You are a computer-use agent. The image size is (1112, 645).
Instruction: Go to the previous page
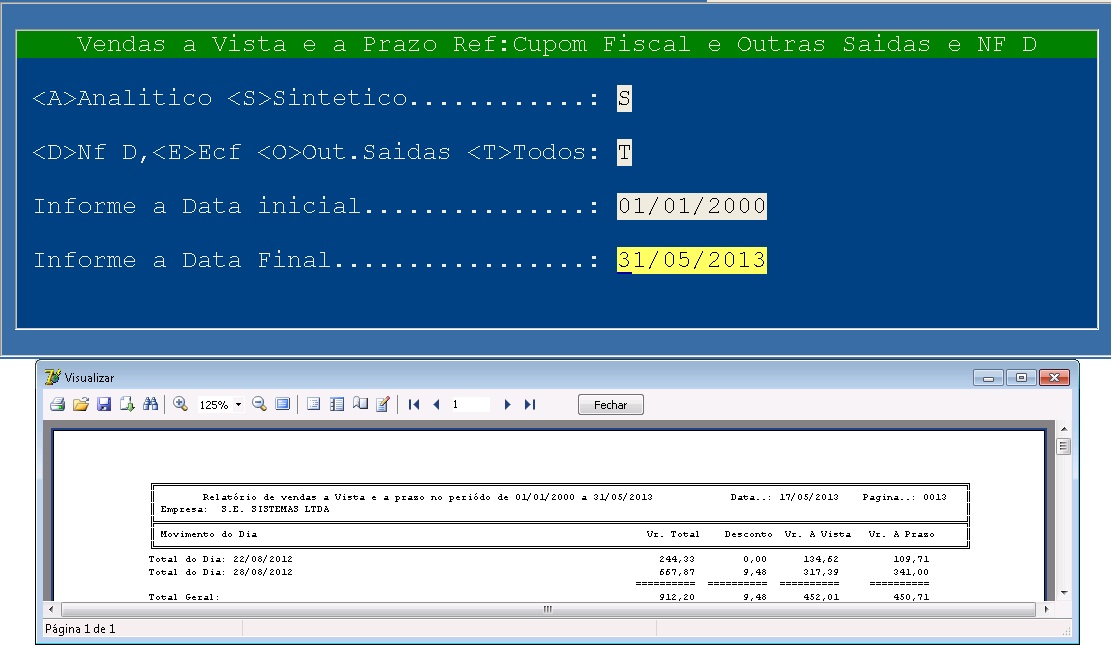[436, 404]
